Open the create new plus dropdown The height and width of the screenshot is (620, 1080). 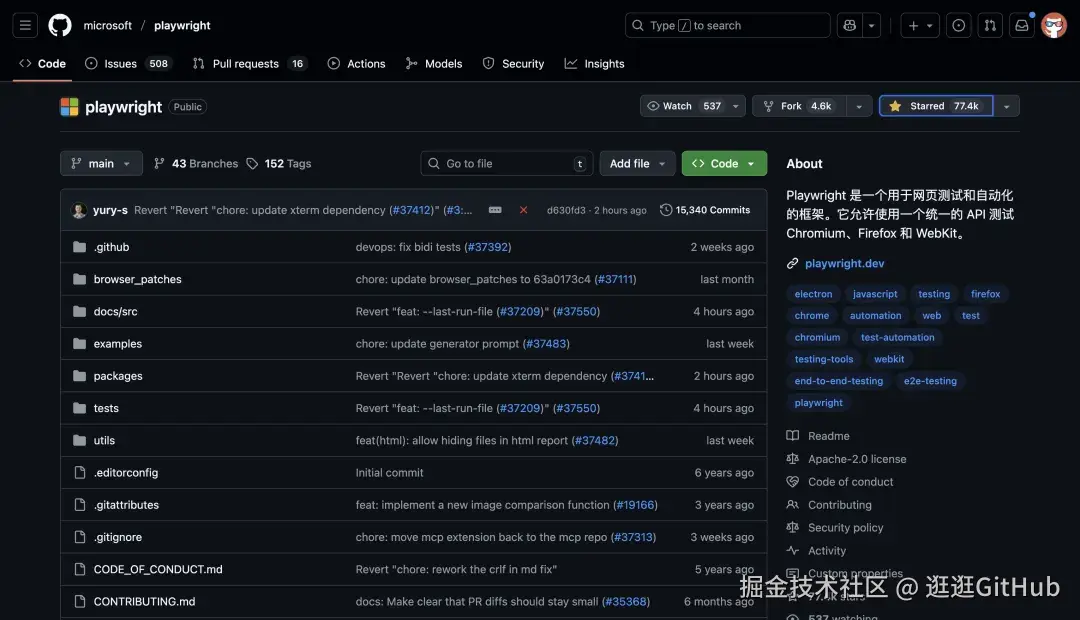(920, 25)
